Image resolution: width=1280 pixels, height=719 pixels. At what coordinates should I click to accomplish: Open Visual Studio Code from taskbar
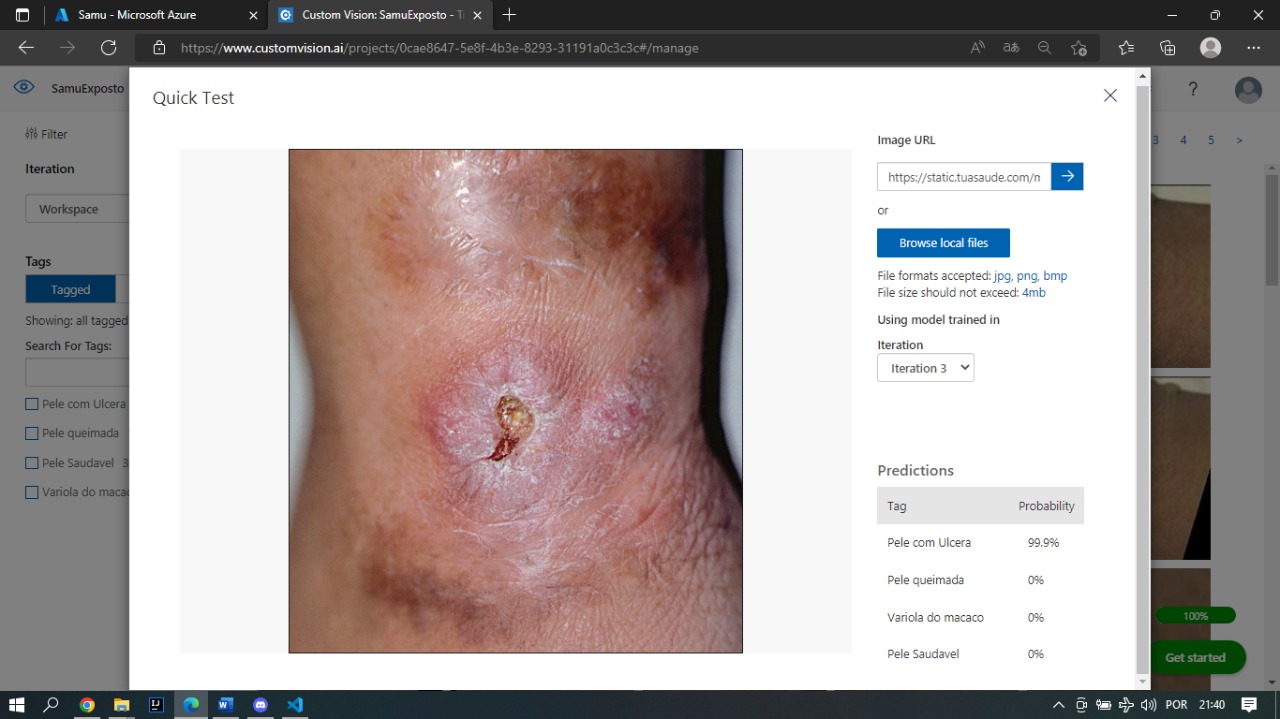click(x=295, y=704)
